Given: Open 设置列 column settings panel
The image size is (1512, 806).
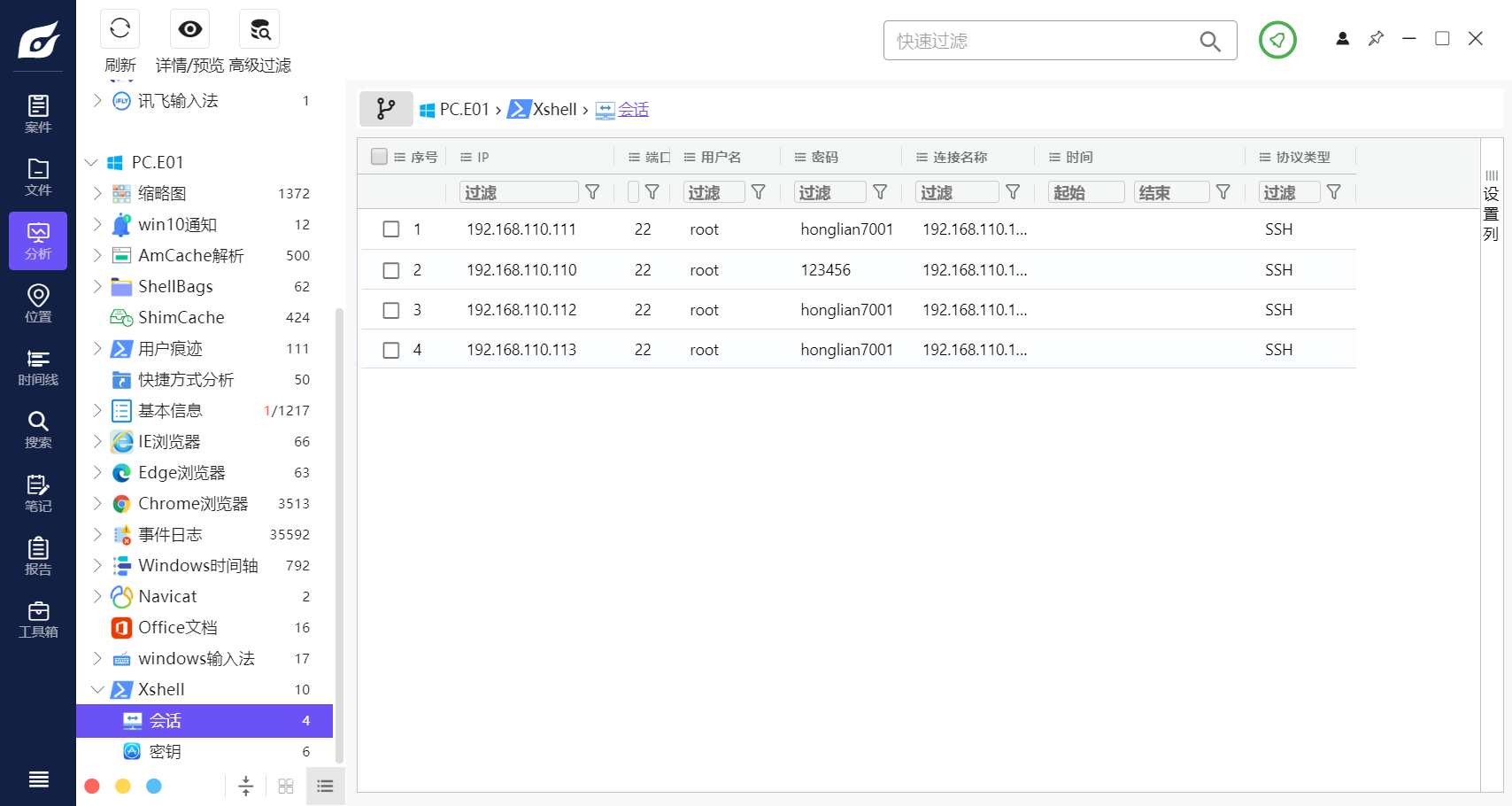Looking at the screenshot, I should (x=1492, y=205).
